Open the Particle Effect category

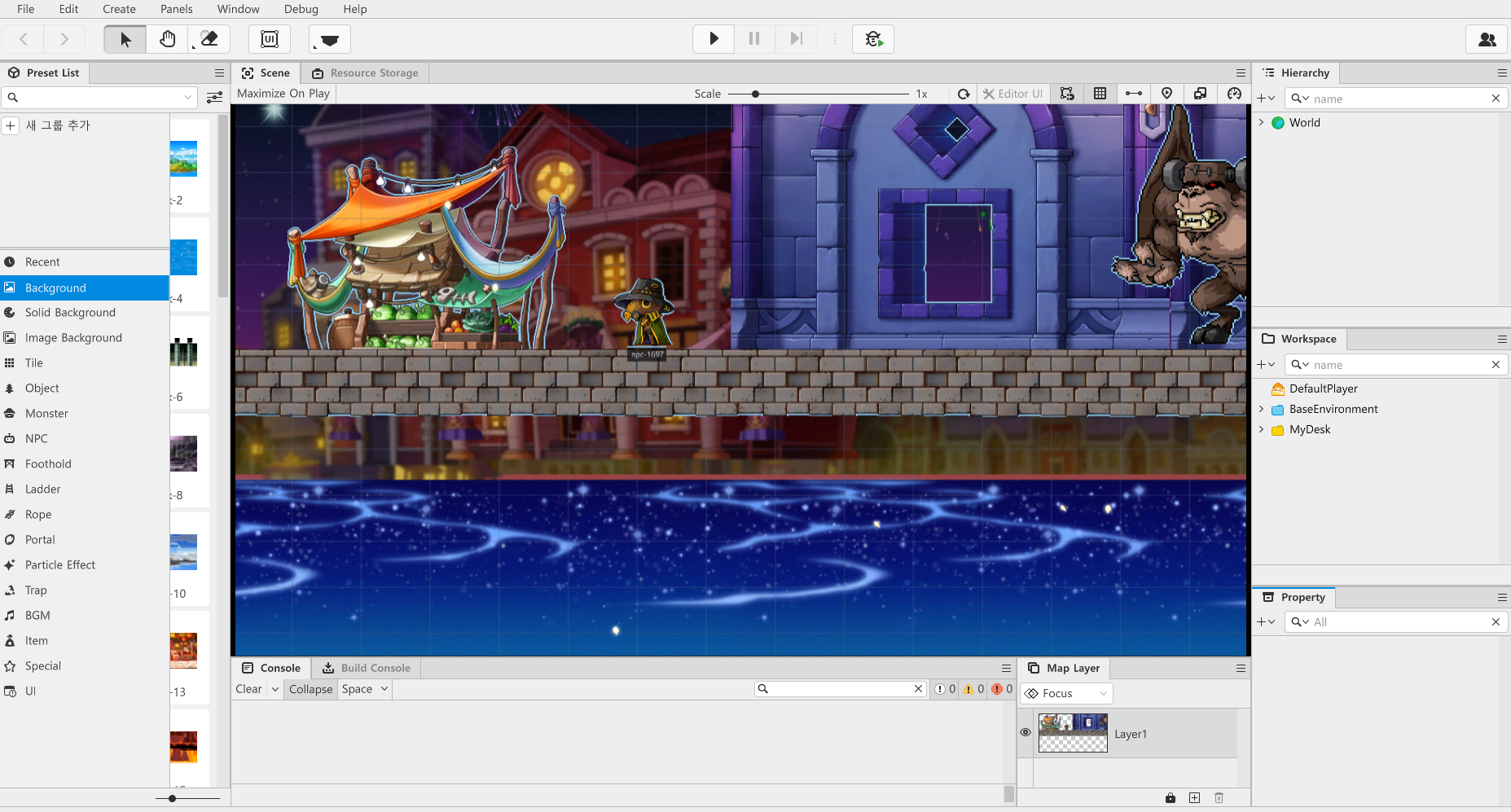(x=85, y=565)
